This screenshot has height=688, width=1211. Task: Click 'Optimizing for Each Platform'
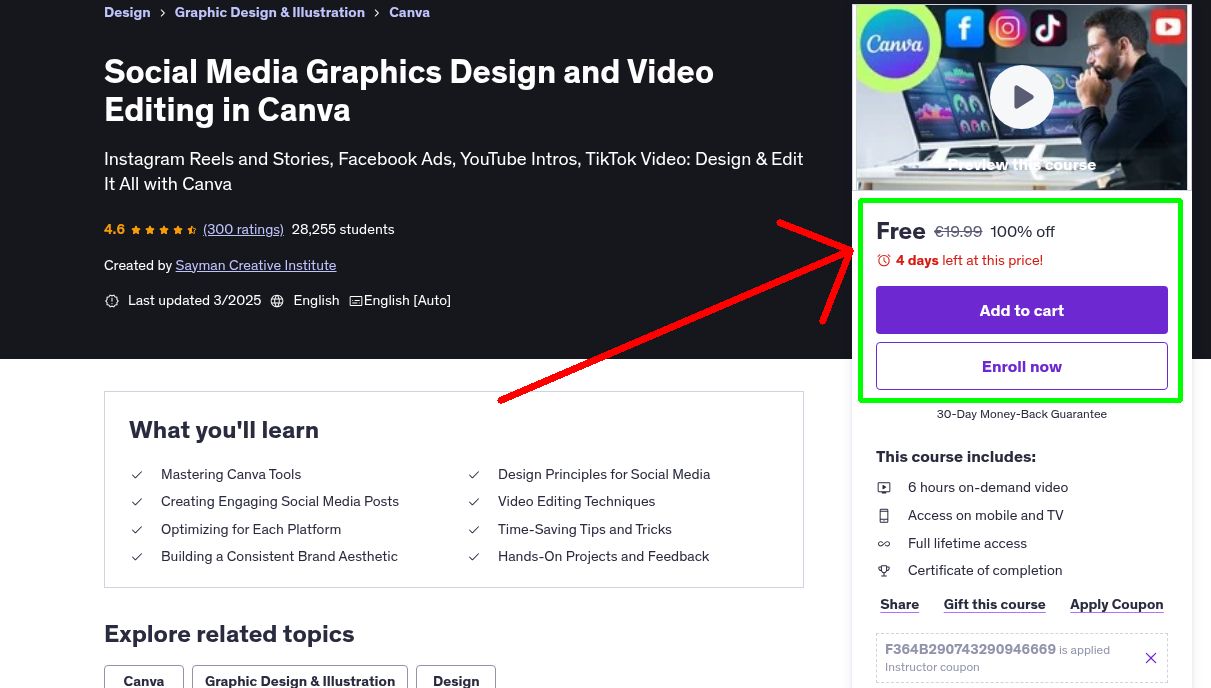pos(251,529)
